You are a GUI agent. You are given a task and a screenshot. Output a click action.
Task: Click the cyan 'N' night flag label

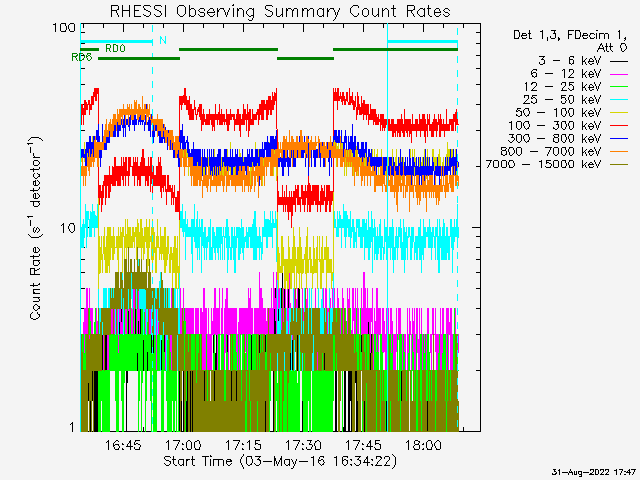coord(163,40)
